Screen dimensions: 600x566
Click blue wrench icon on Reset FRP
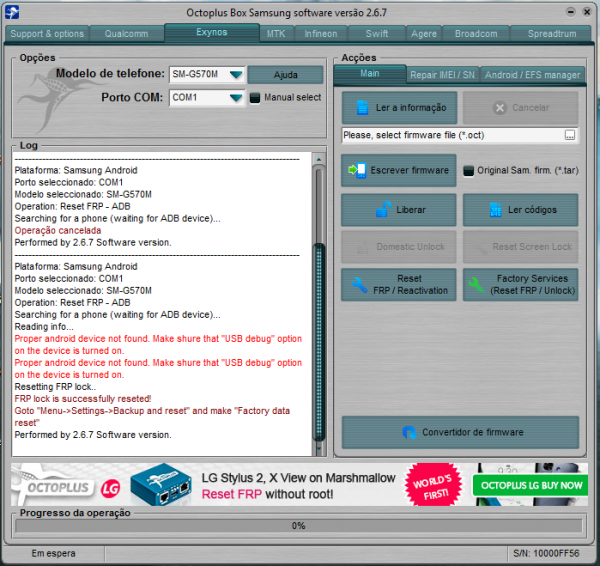point(359,285)
